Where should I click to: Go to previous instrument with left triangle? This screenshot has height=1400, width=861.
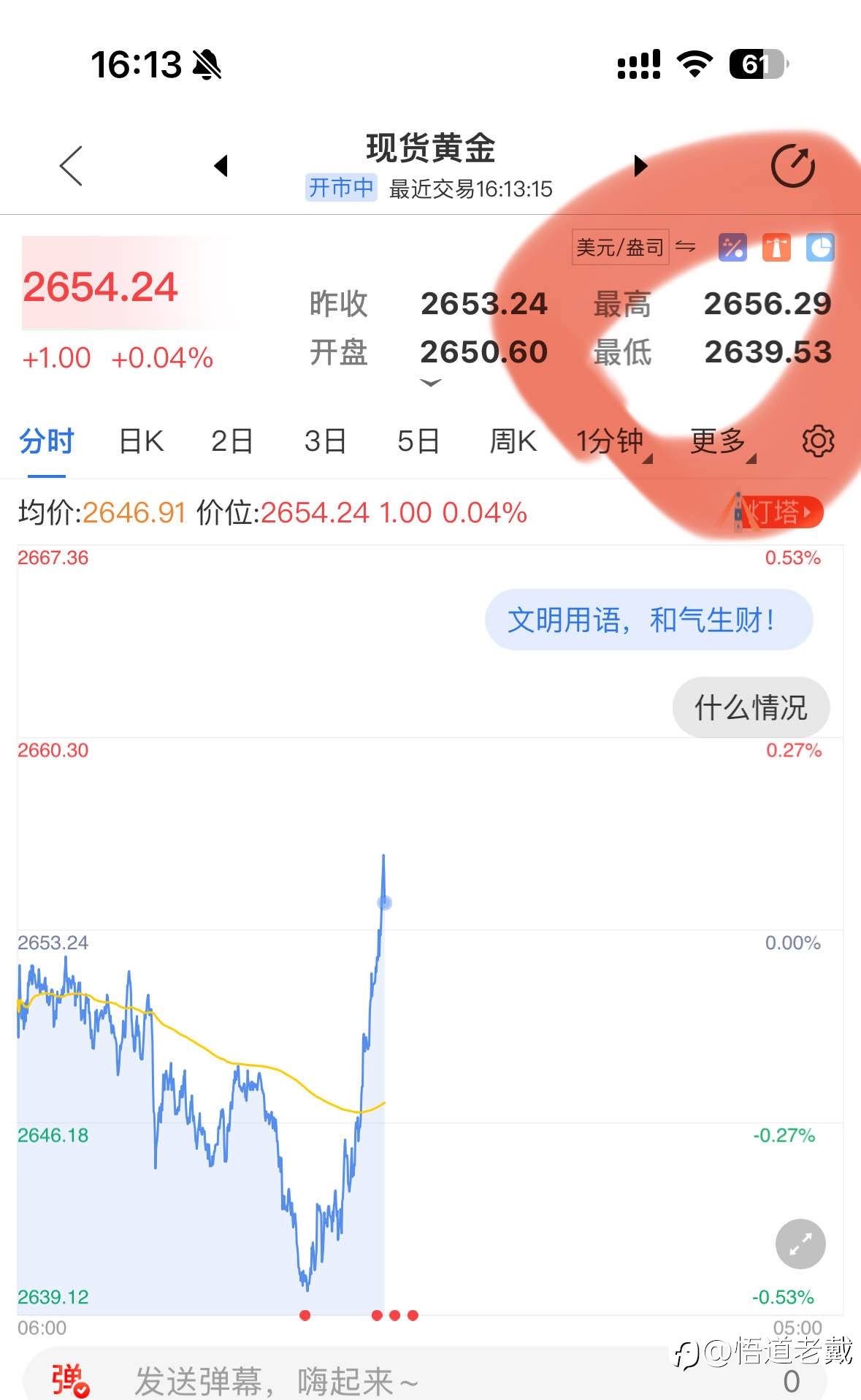[x=221, y=166]
